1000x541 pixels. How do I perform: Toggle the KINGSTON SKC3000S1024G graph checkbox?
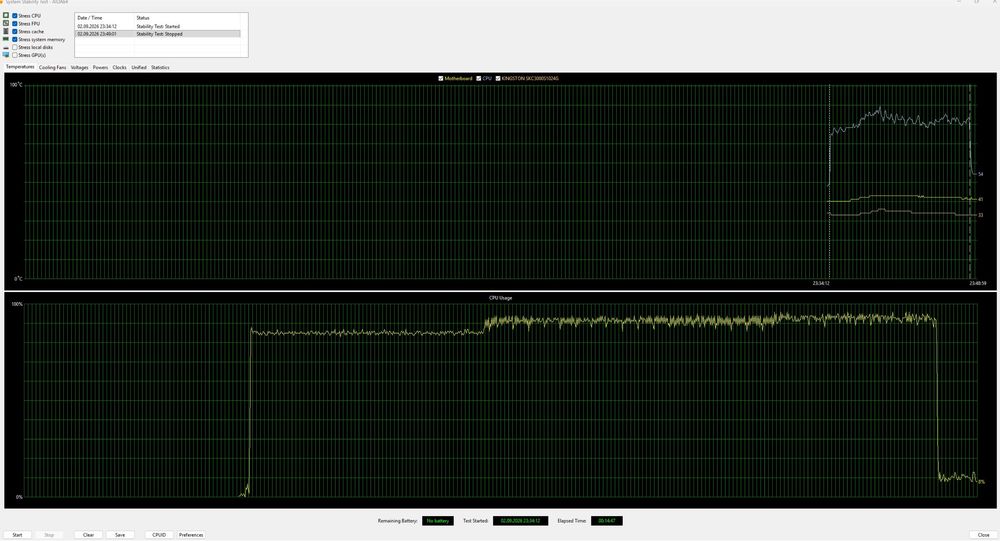click(498, 78)
